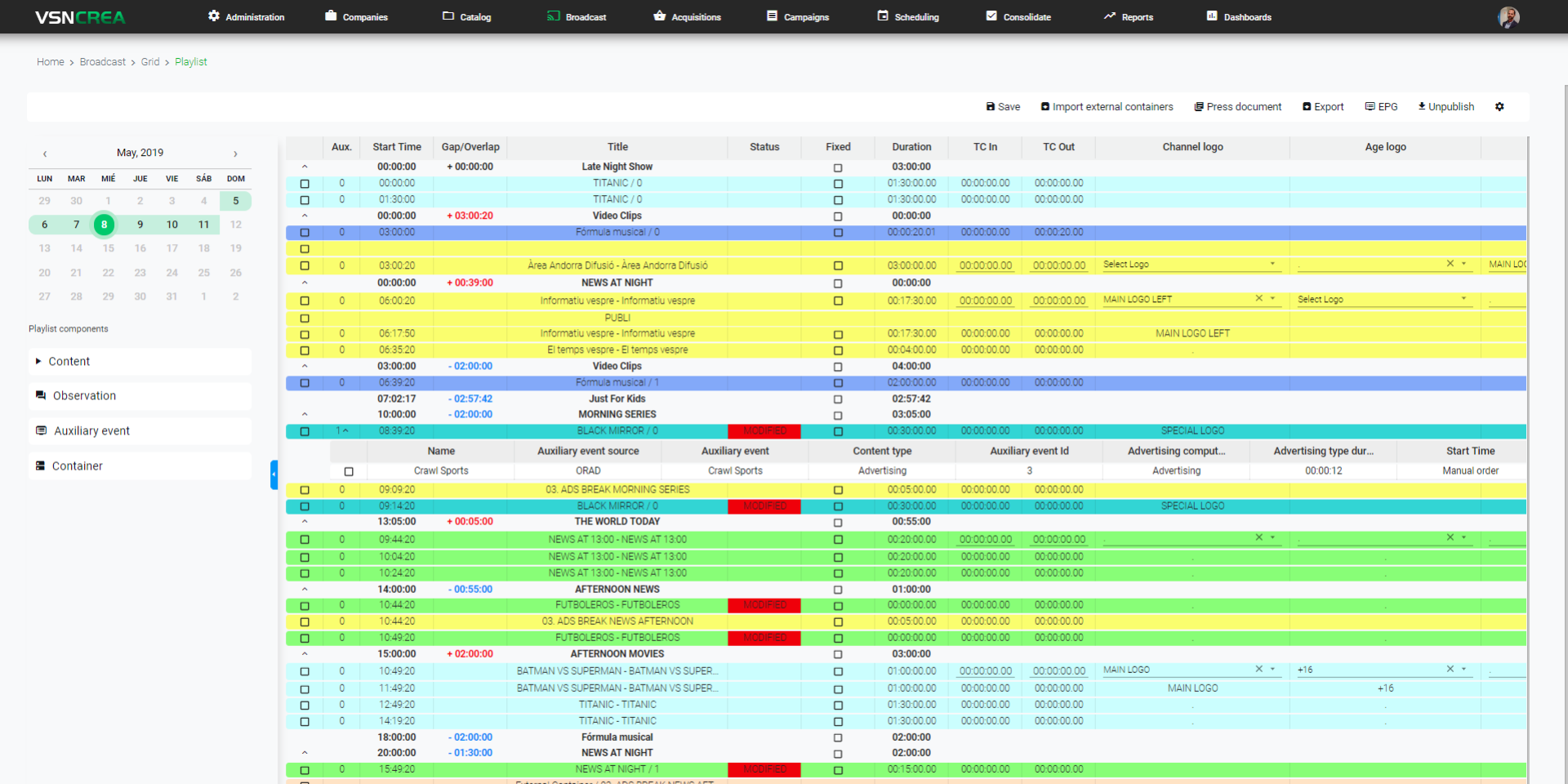
Task: Clear MAIN LOGO LEFT channel logo selection
Action: point(1258,299)
